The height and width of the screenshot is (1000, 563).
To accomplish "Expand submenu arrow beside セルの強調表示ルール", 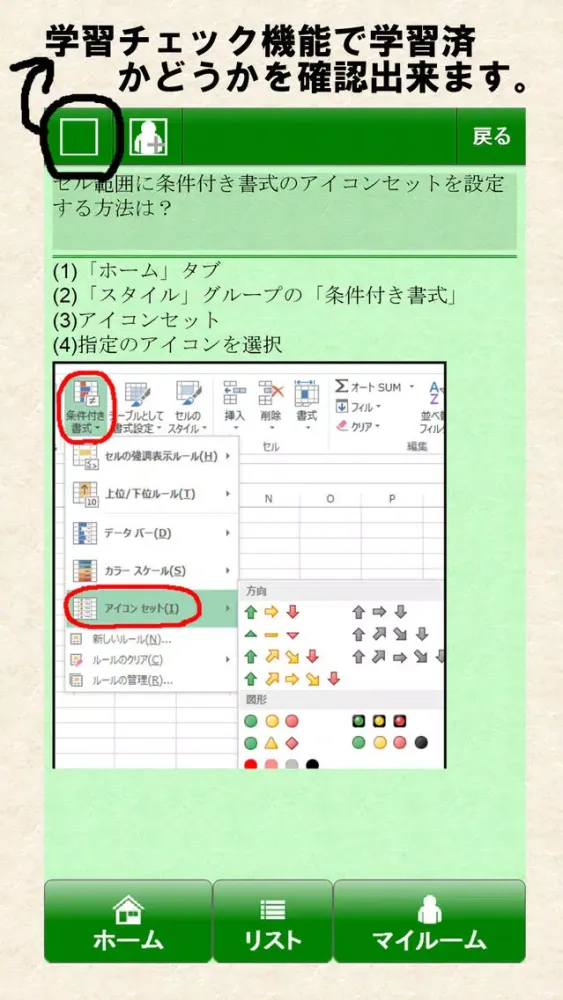I will [228, 456].
